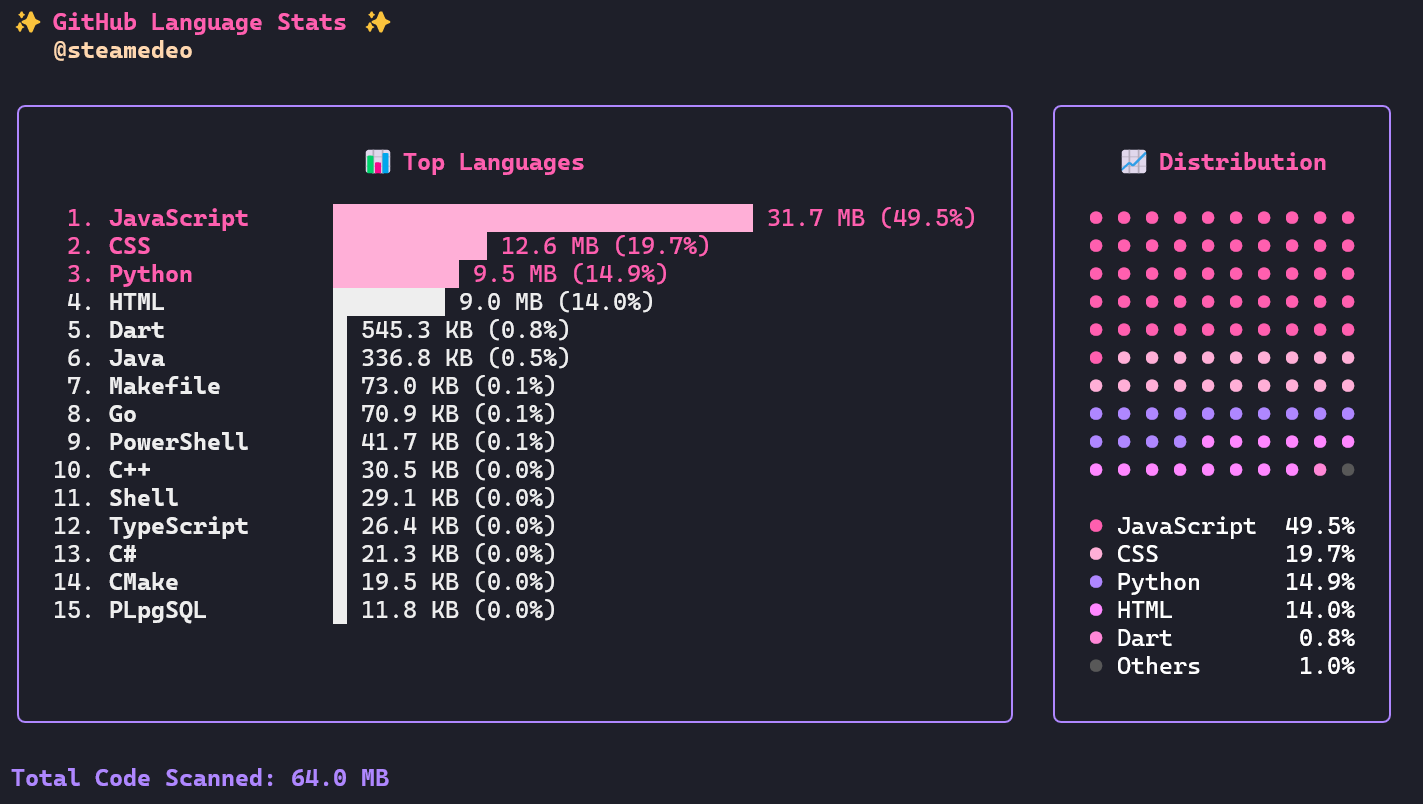Viewport: 1423px width, 804px height.
Task: Select '5. Dart' in the Top Languages list
Action: [x=116, y=330]
